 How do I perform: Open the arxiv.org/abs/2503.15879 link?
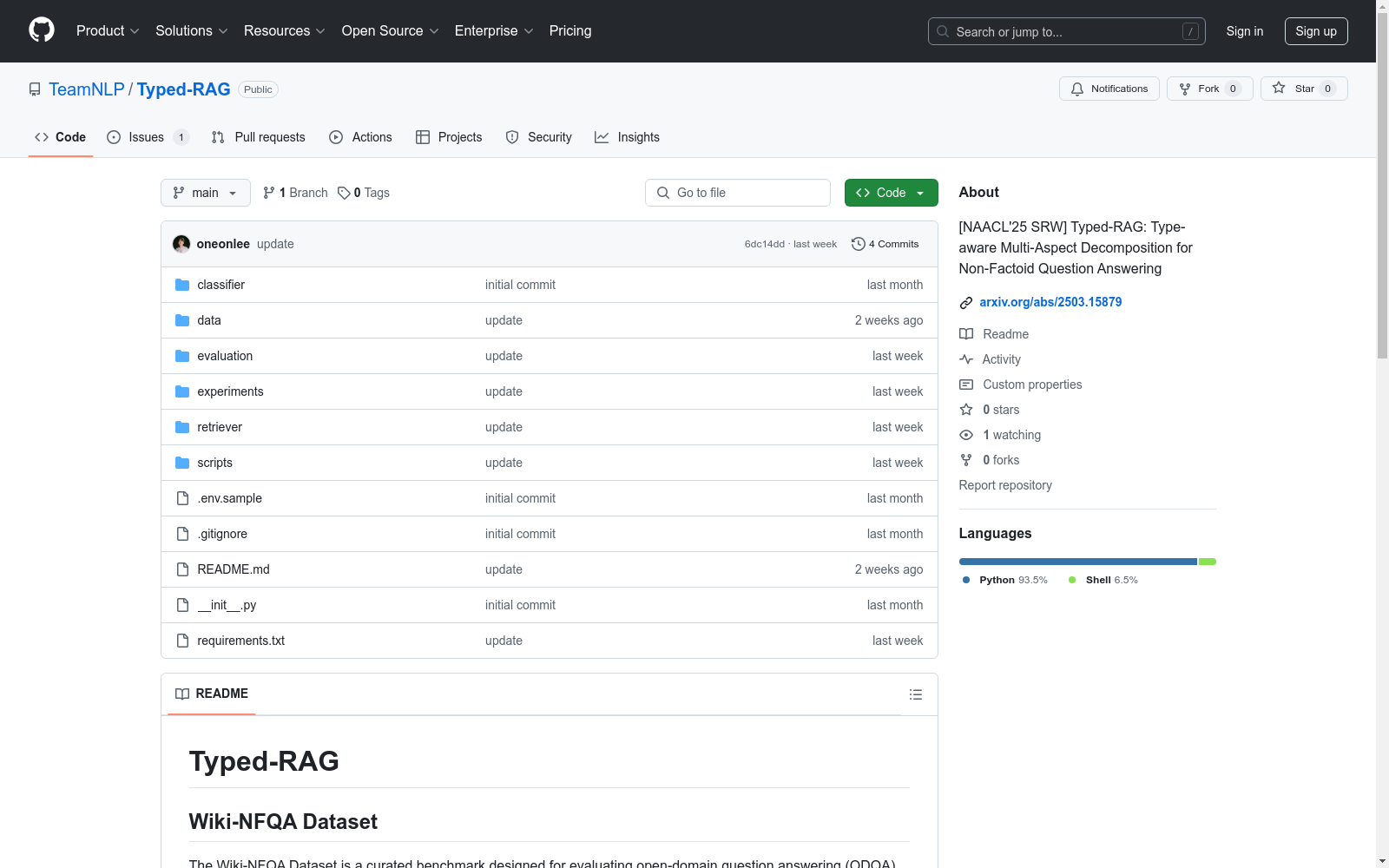(x=1050, y=302)
